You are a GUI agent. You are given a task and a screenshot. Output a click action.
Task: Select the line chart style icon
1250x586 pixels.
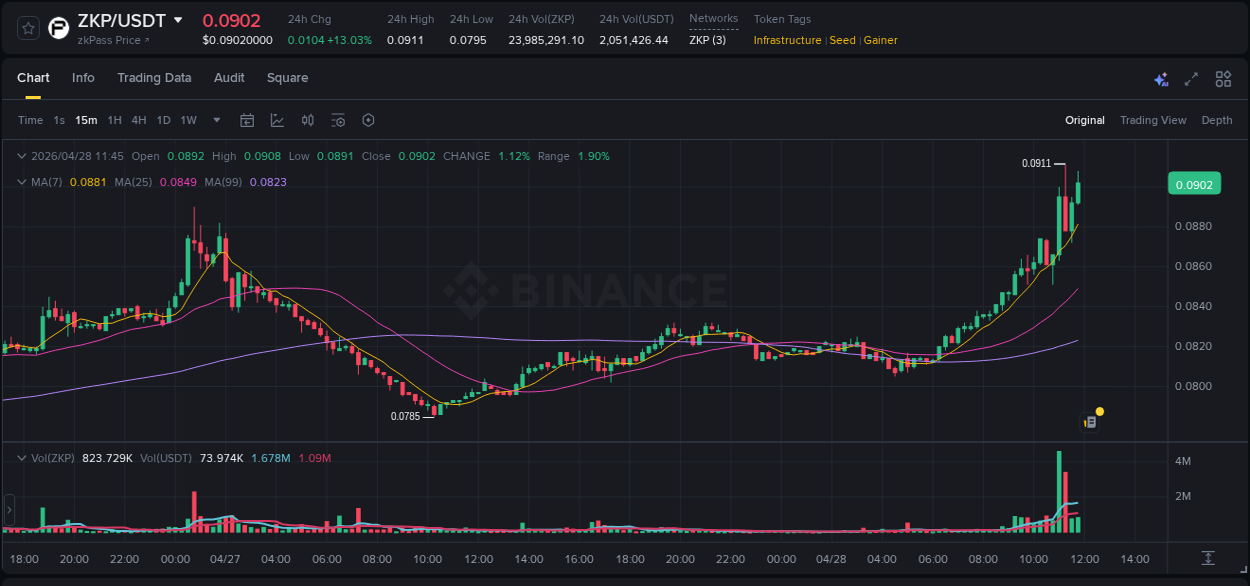(x=277, y=120)
